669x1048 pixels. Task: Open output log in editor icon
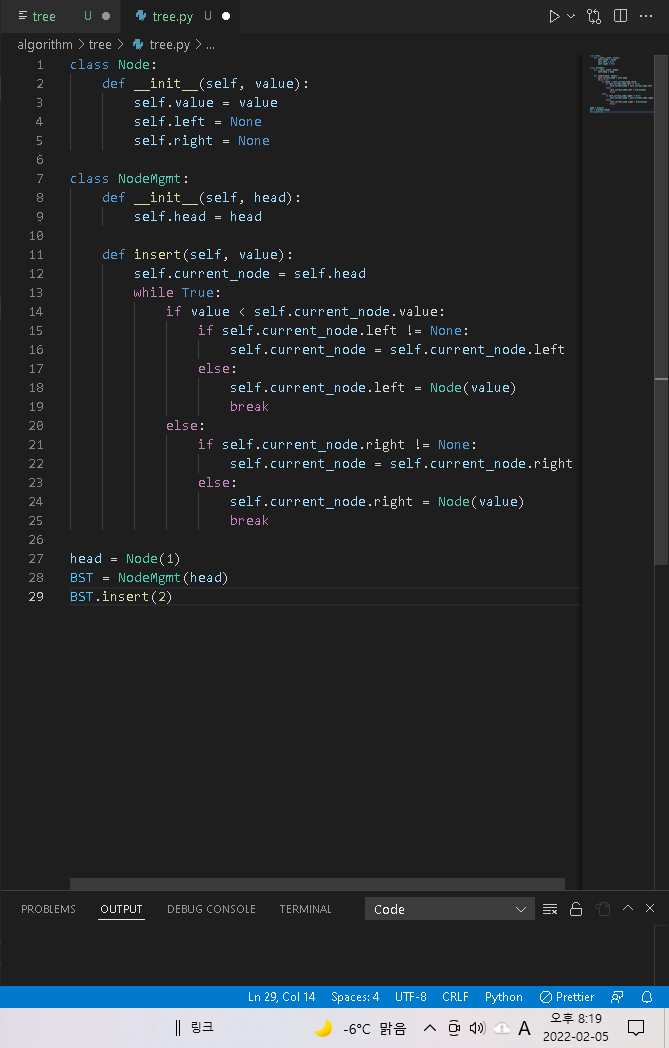coord(602,909)
